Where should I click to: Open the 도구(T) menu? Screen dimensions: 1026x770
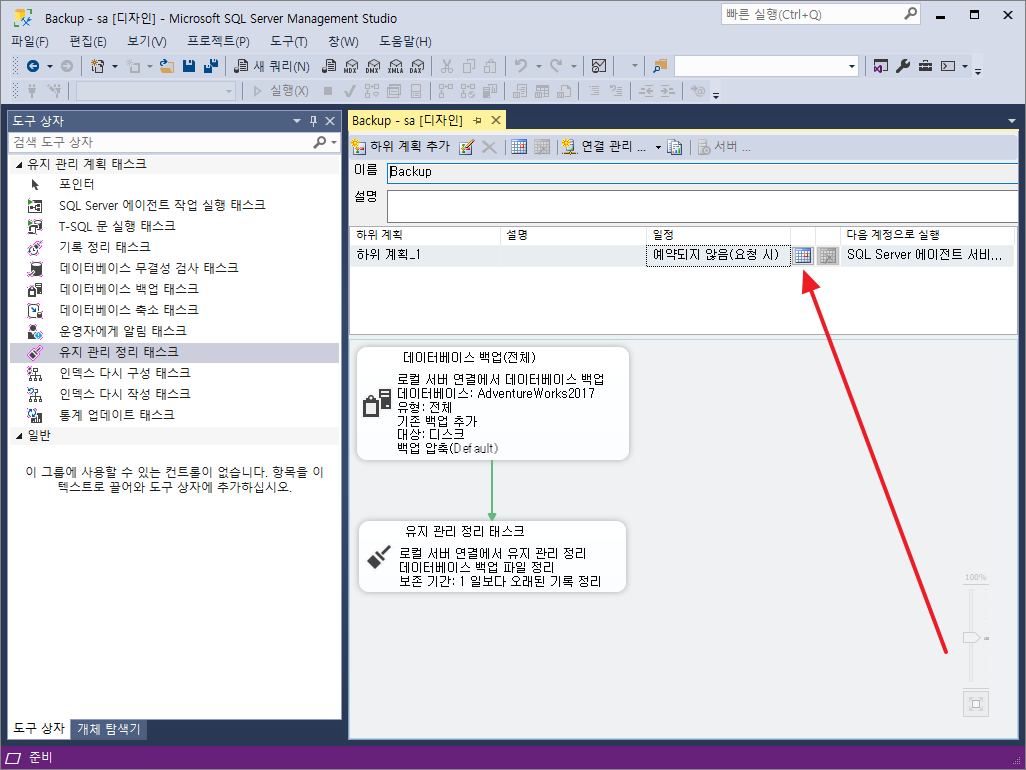289,42
